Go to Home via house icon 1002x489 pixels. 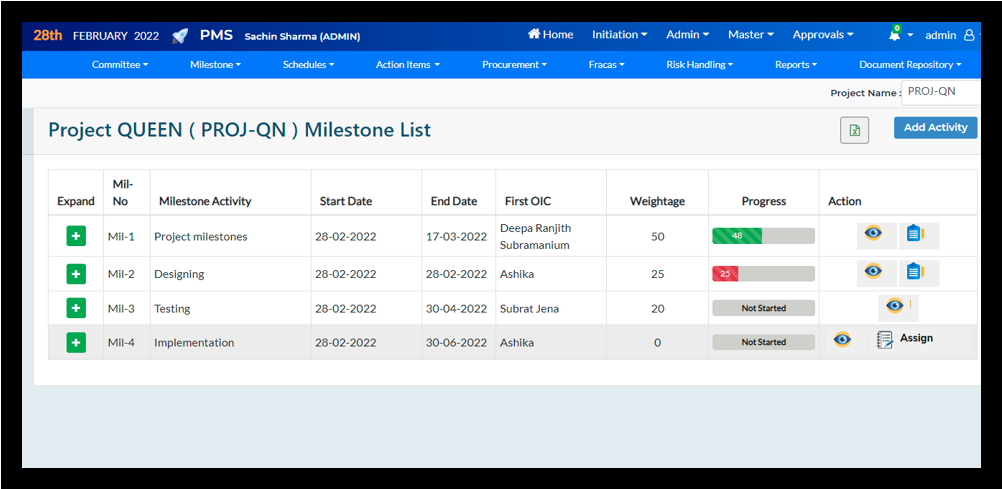[535, 35]
